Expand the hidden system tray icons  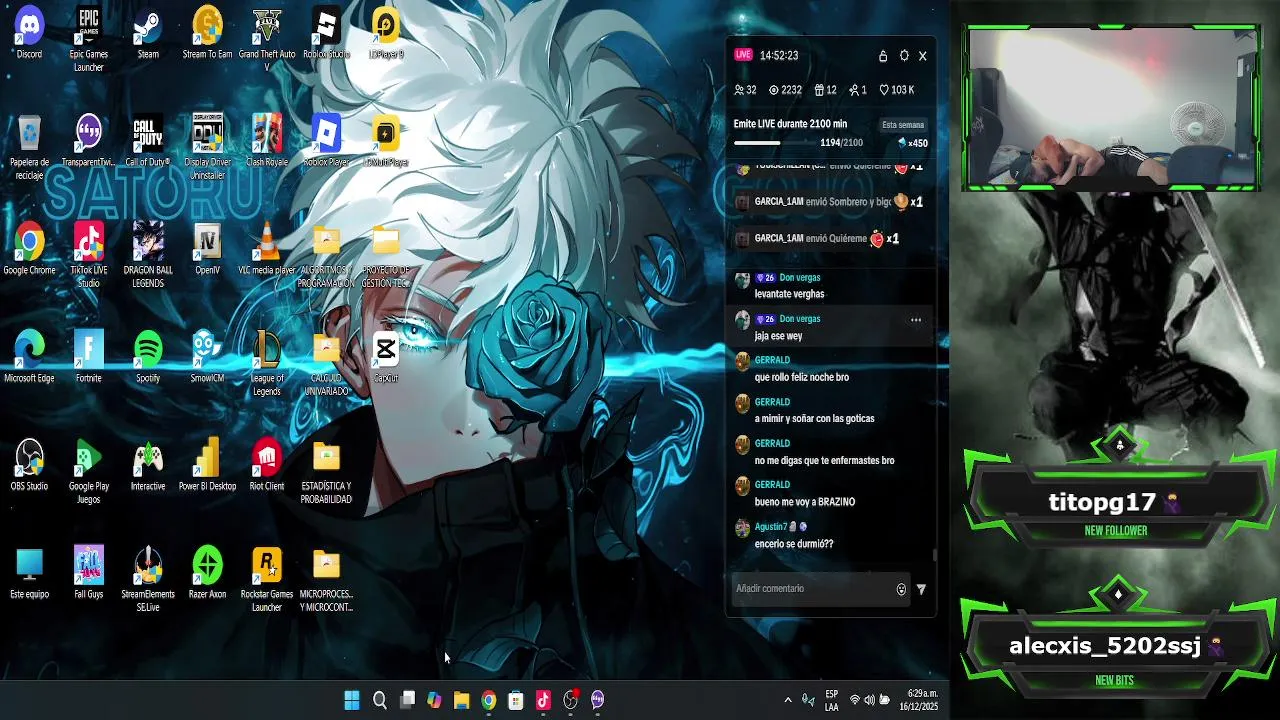coord(788,700)
